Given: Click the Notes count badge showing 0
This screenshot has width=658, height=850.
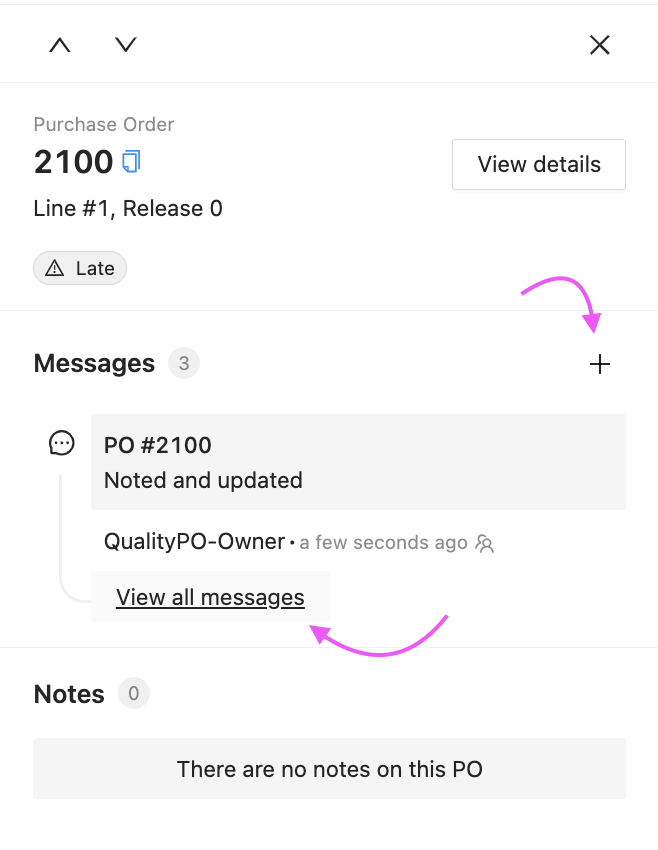Looking at the screenshot, I should [134, 693].
